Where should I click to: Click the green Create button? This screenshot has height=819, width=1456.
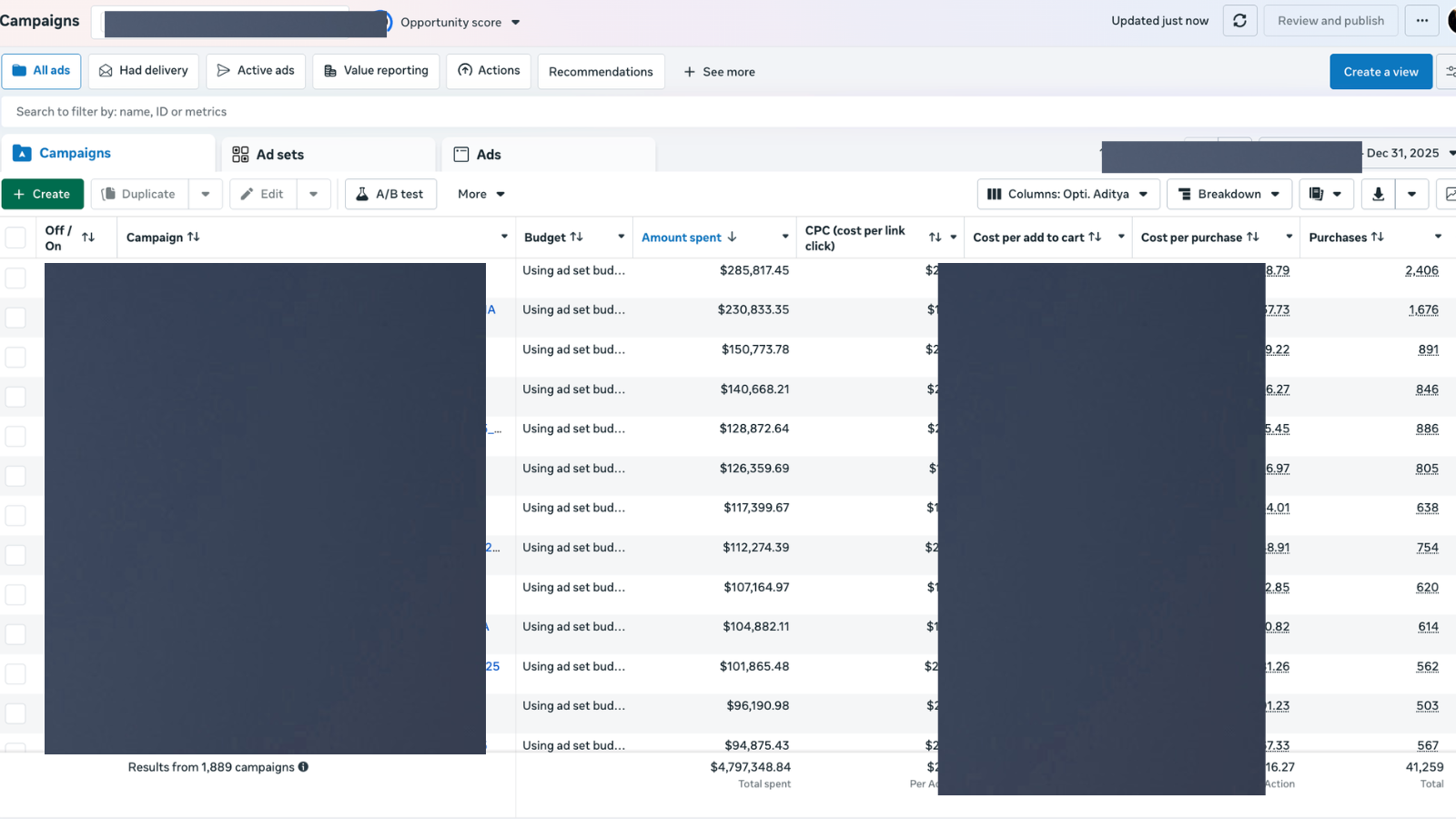42,194
